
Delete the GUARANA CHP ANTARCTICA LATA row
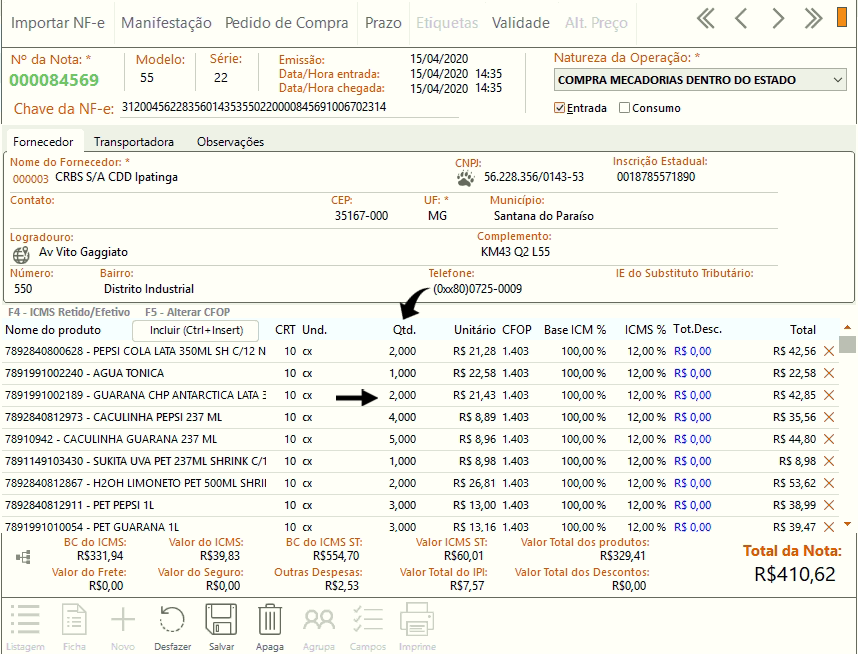tap(829, 395)
